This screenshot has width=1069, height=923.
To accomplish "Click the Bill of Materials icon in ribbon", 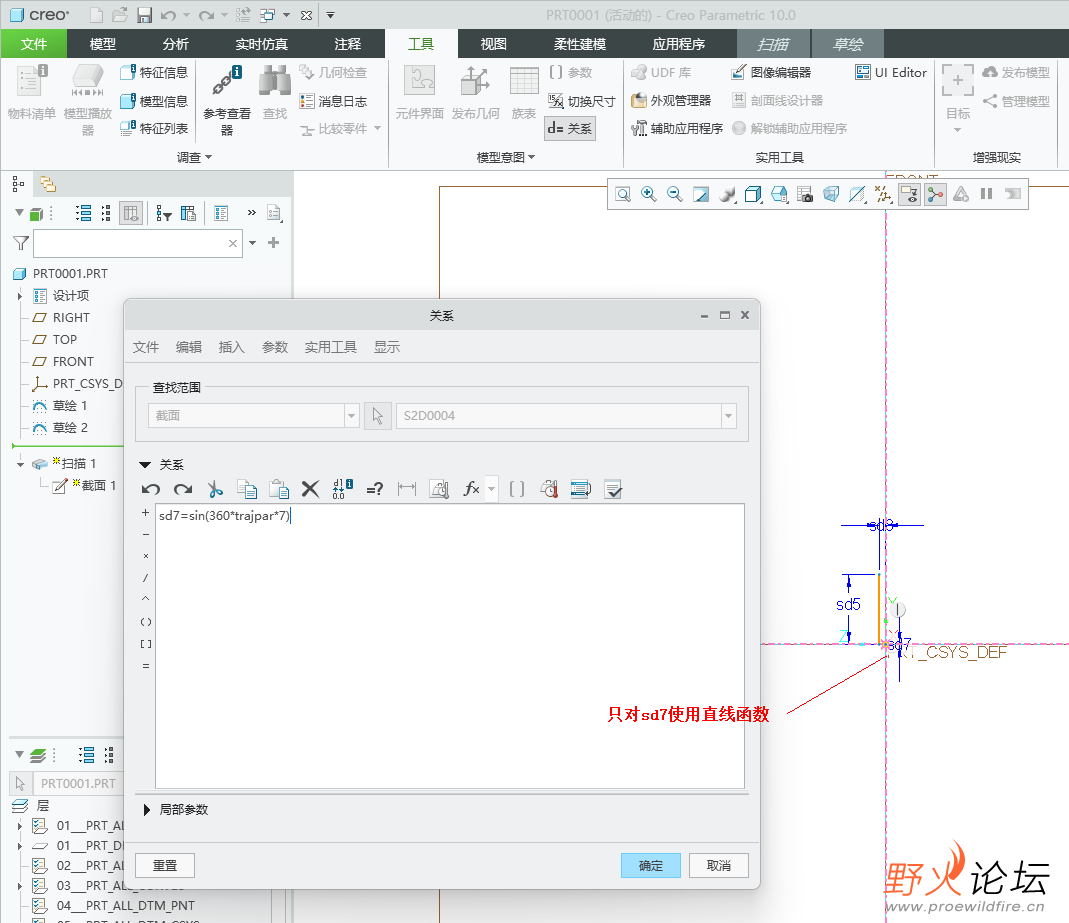I will [x=31, y=93].
